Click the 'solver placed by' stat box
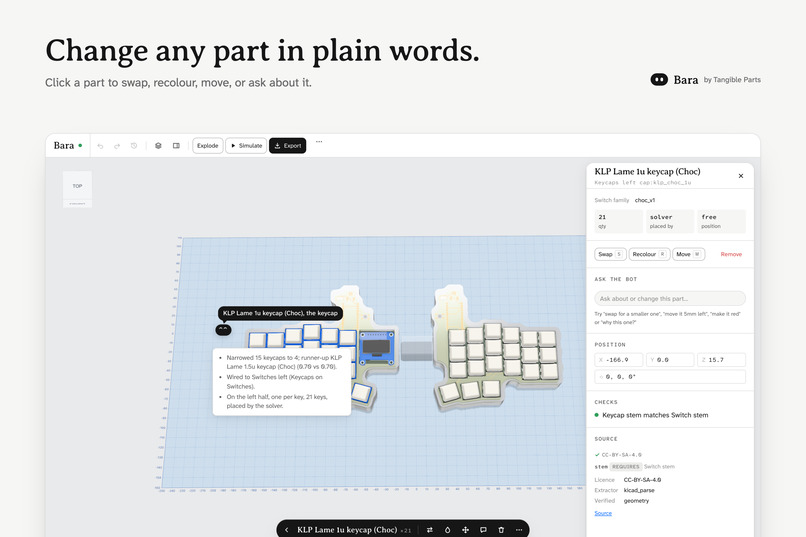806x537 pixels. [x=670, y=221]
